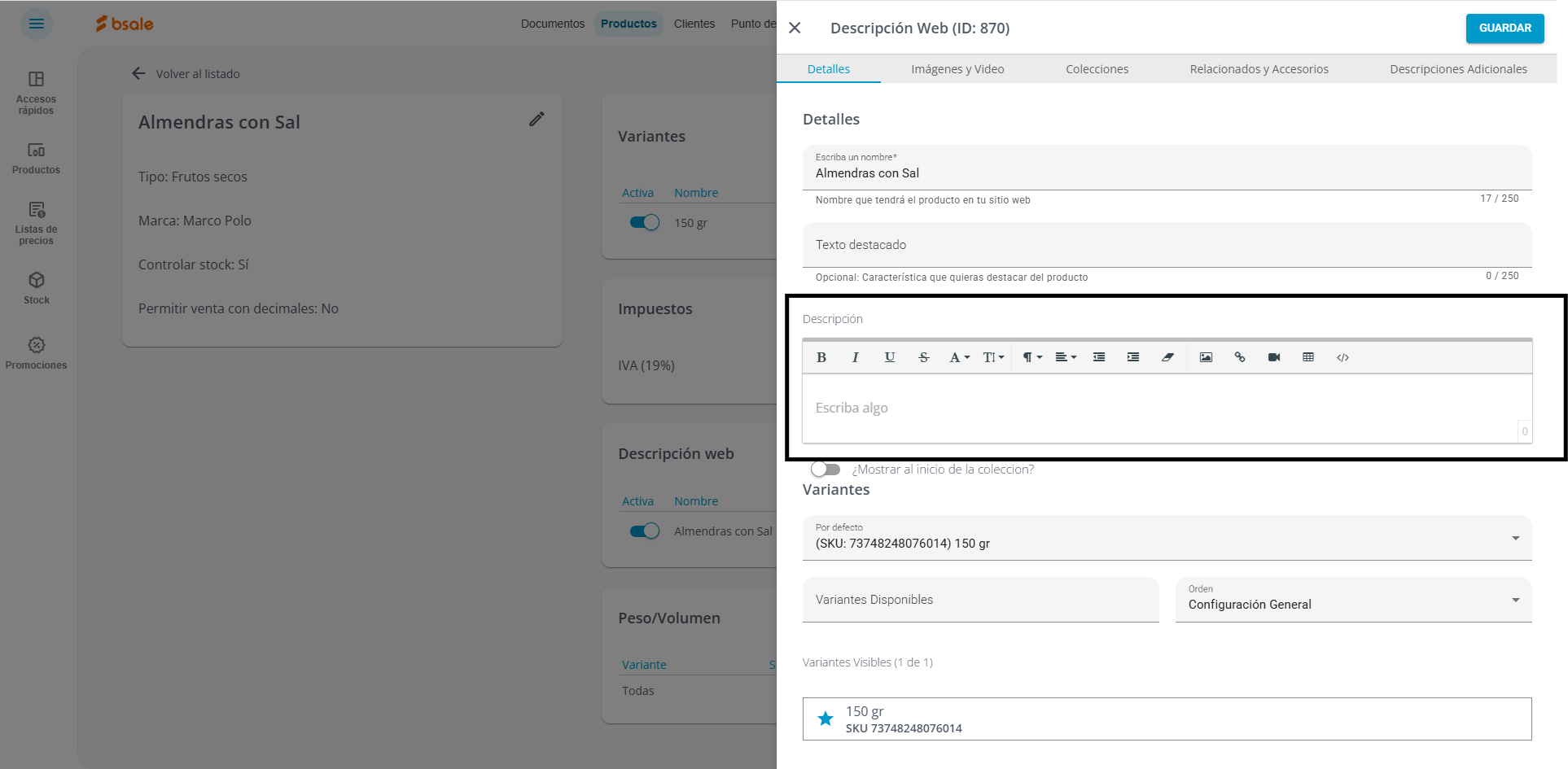1568x769 pixels.
Task: Open Accesos rápidos in sidebar
Action: click(37, 93)
